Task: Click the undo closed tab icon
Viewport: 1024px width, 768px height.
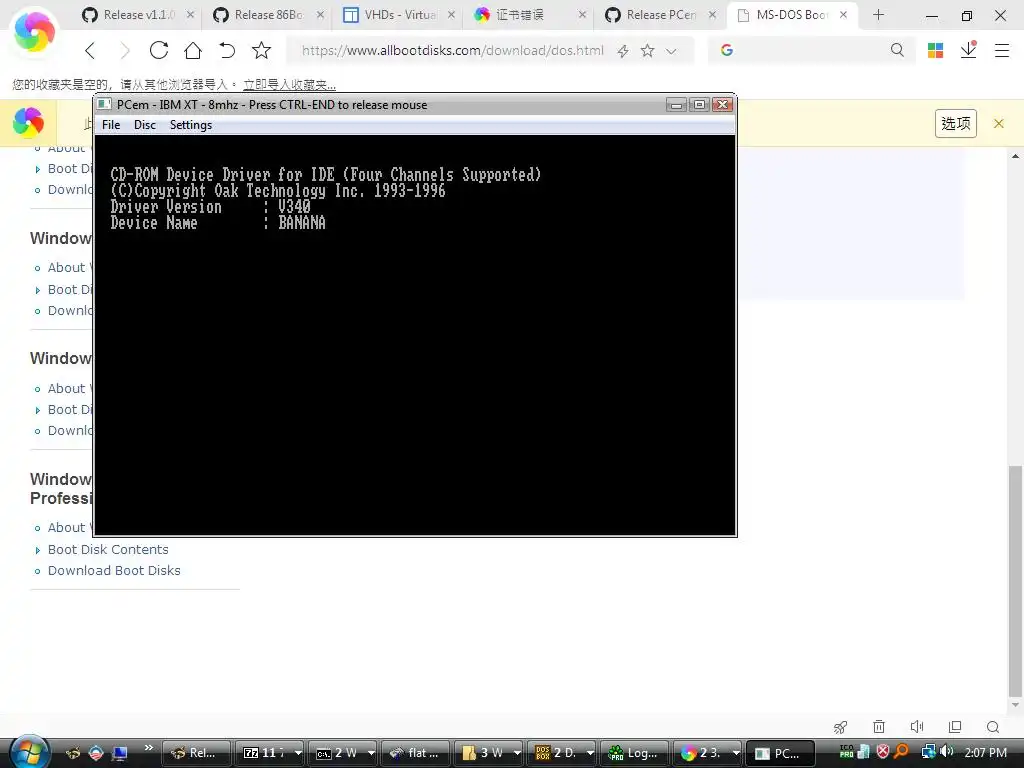Action: tap(227, 50)
